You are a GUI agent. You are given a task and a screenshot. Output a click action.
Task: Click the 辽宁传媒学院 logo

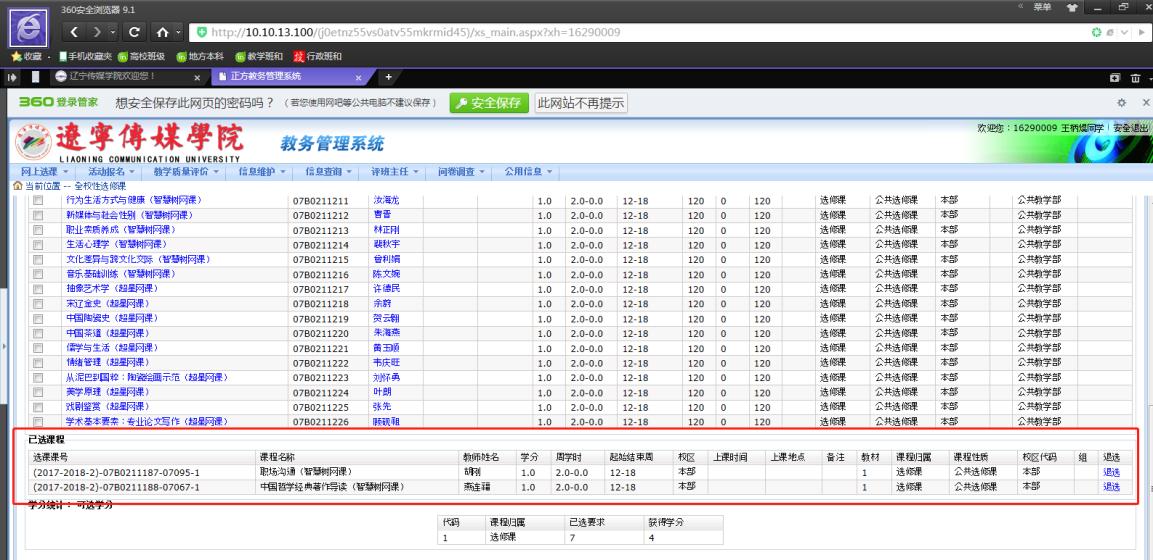click(129, 143)
